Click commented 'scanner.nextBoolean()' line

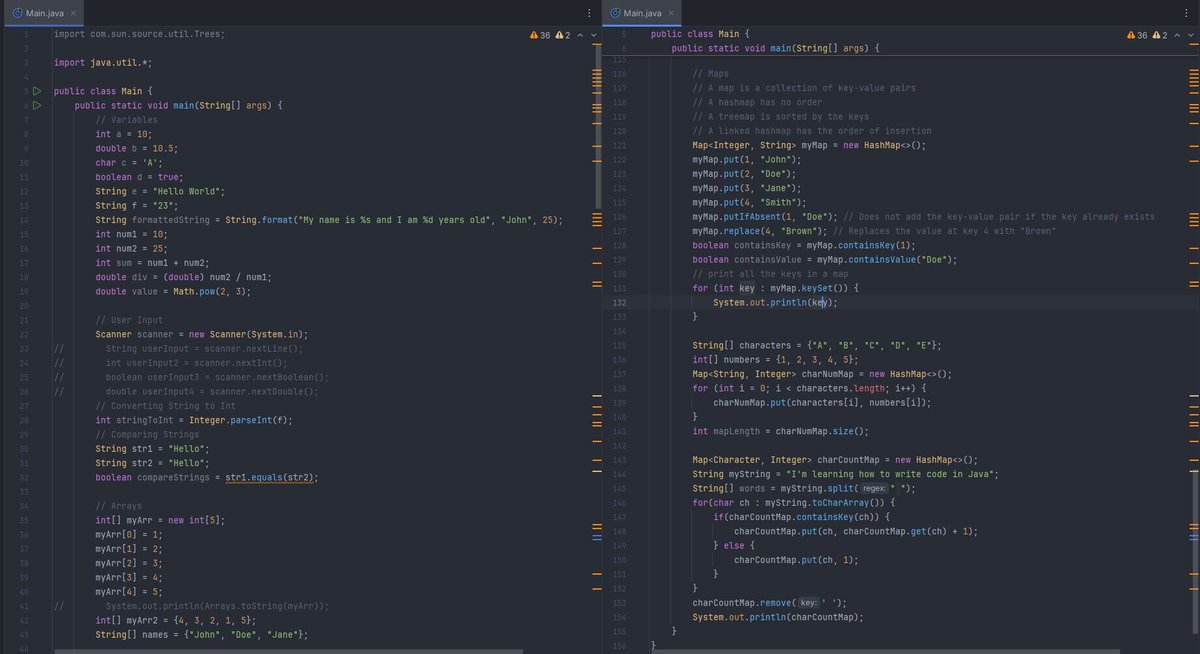tap(217, 377)
